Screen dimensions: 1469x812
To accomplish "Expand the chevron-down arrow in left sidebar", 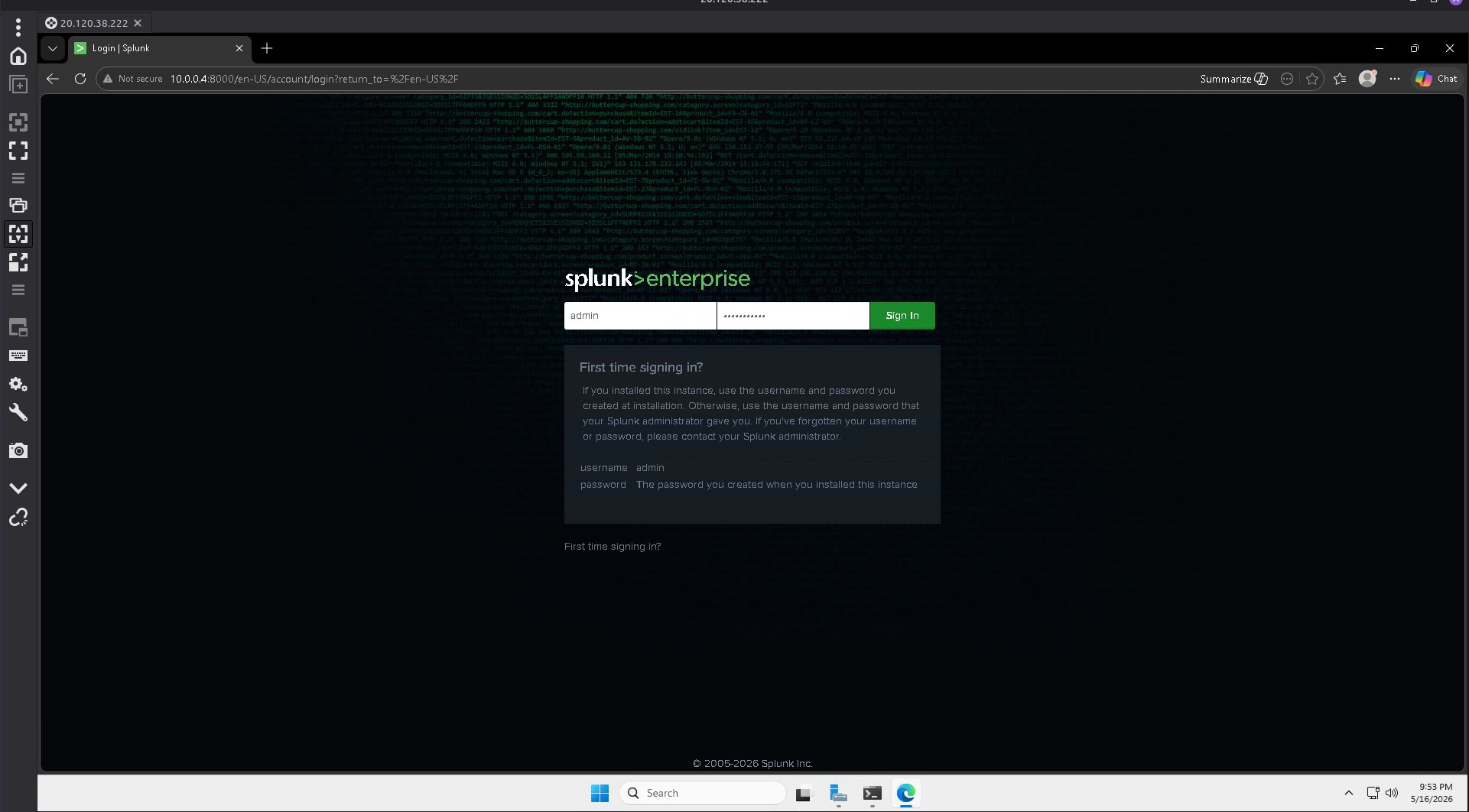I will (18, 488).
